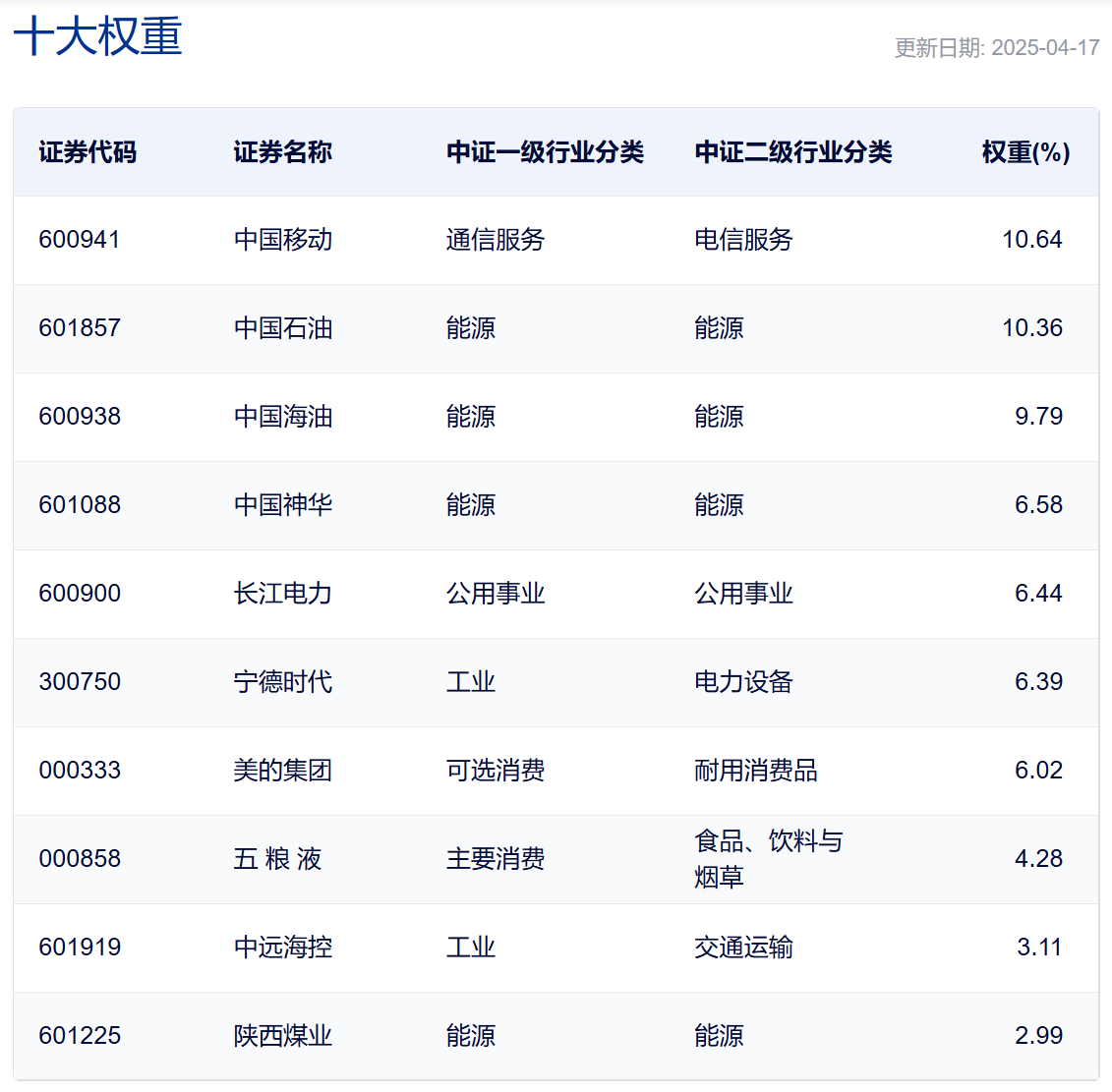
Task: Select stock code 601225
Action: click(80, 1036)
